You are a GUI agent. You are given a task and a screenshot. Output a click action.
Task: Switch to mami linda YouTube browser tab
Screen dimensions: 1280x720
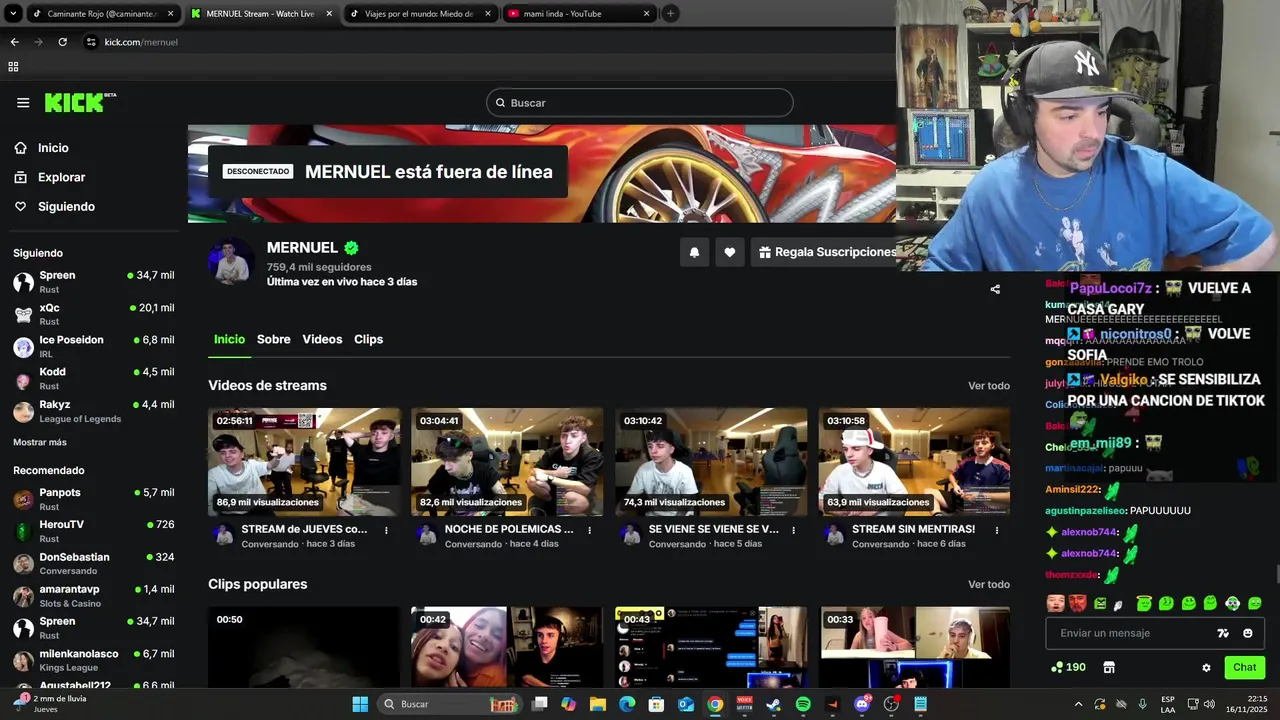coord(578,14)
